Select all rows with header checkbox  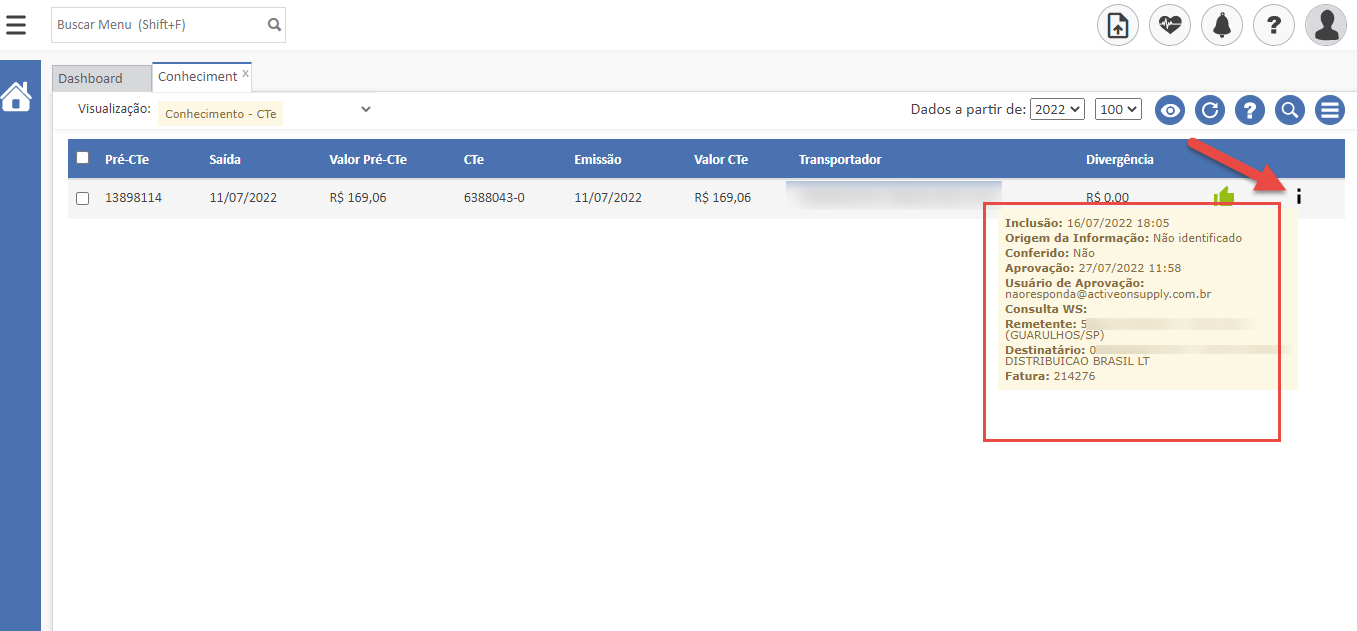click(83, 158)
